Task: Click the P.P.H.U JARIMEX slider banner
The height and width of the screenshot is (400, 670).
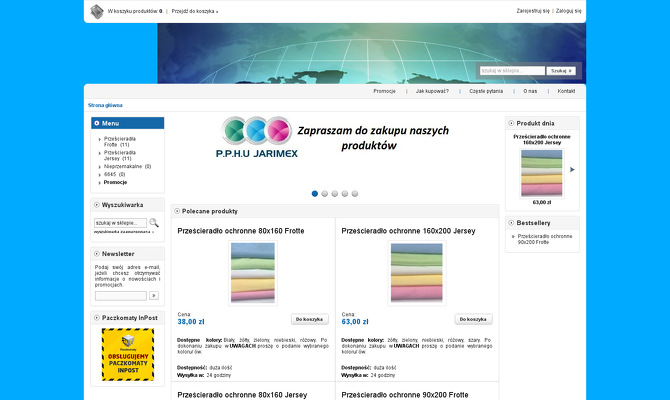Action: click(x=335, y=137)
